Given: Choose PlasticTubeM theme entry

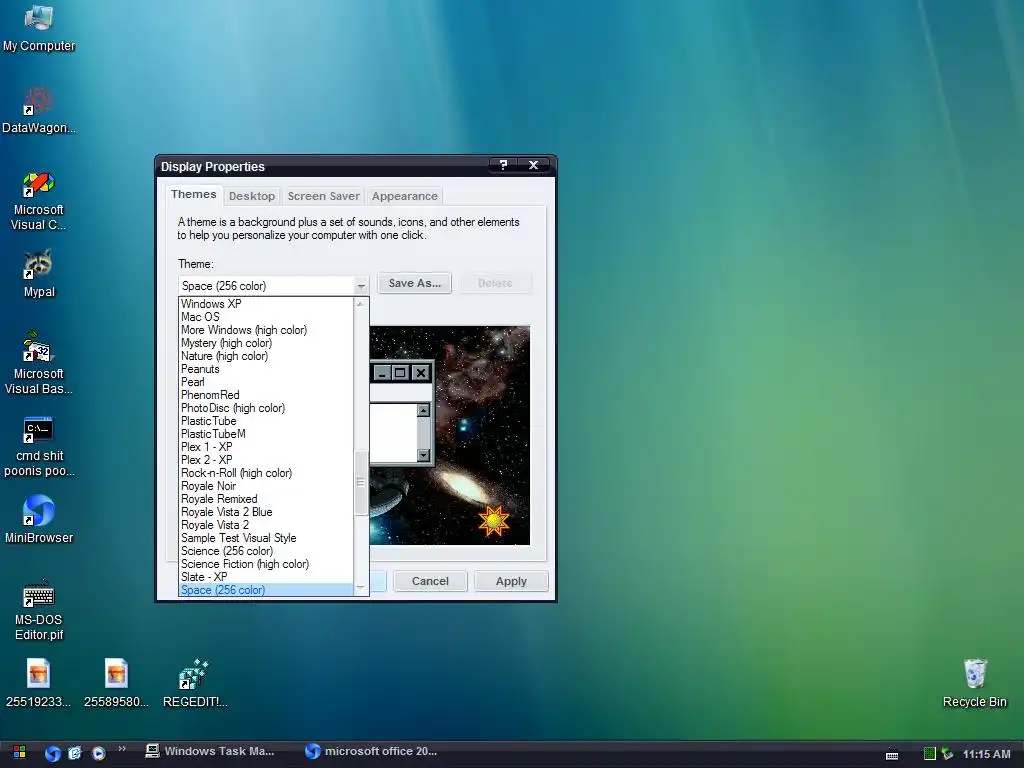Looking at the screenshot, I should point(266,434).
